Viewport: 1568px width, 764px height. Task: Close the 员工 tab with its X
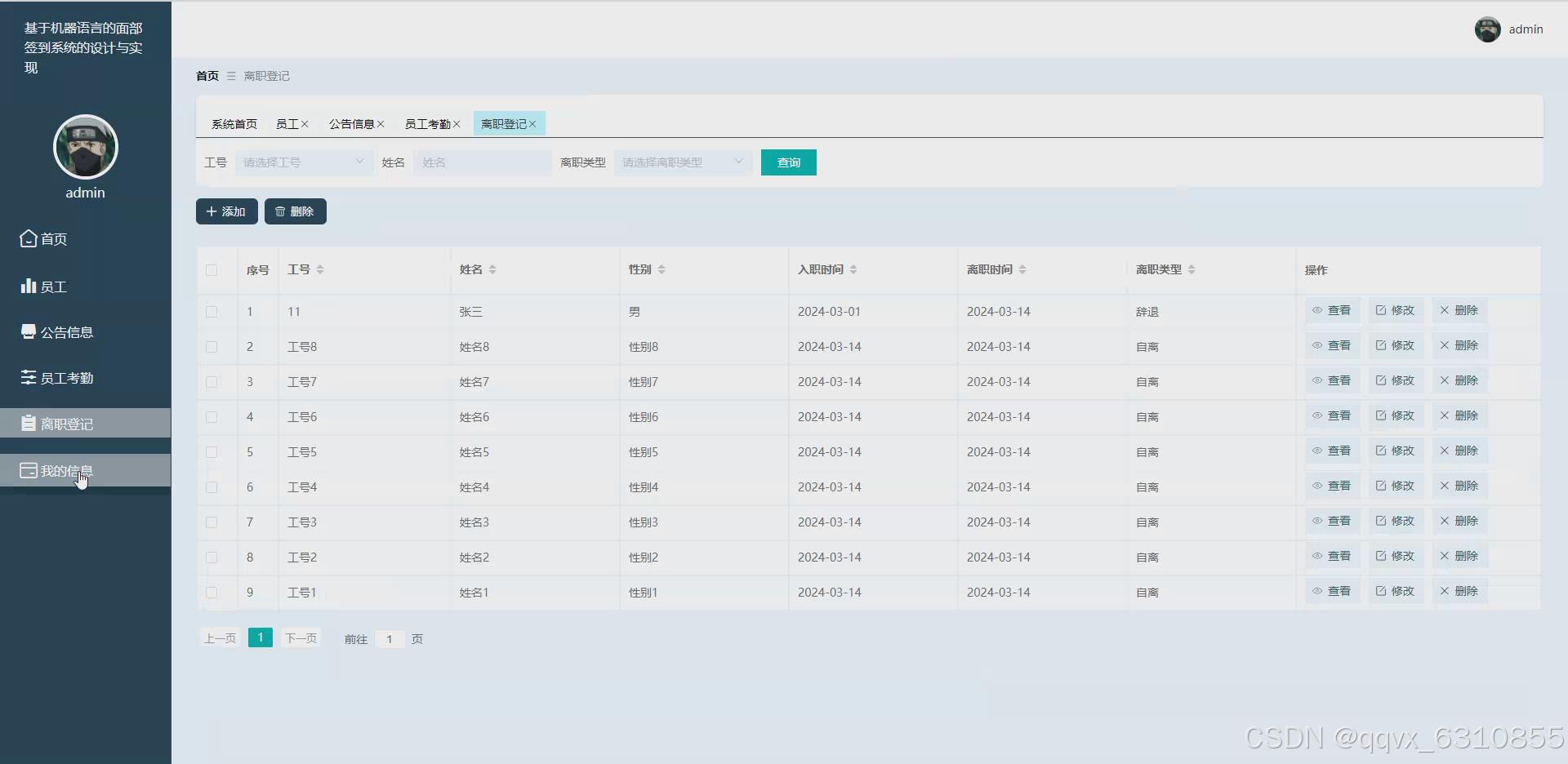tap(305, 124)
